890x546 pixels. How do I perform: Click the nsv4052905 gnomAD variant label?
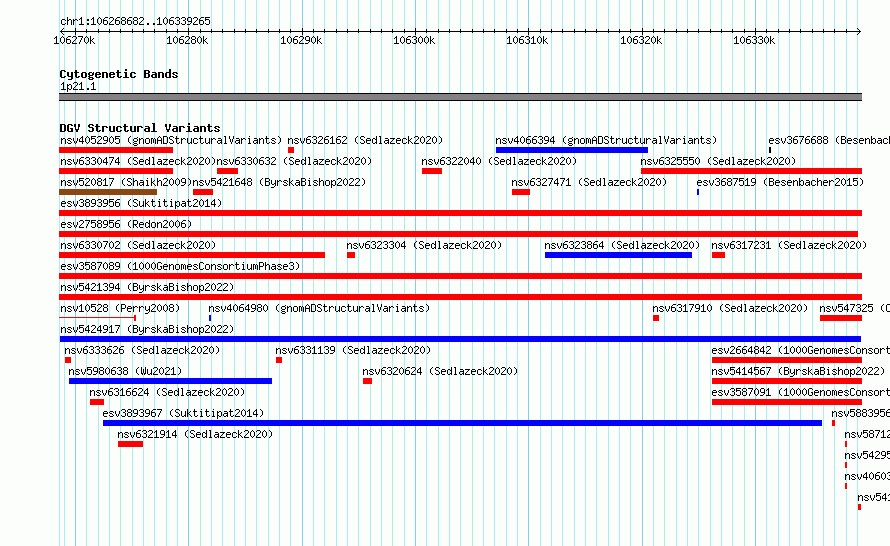[x=171, y=140]
